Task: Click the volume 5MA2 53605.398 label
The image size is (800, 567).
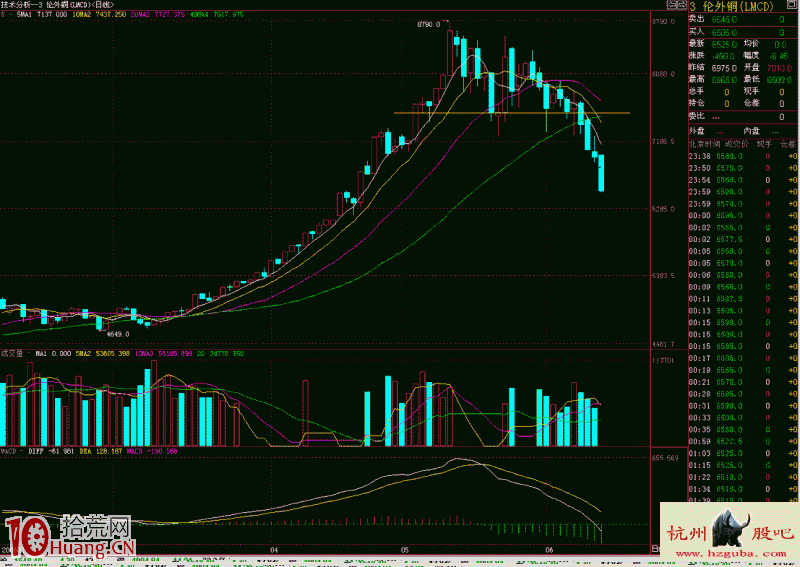Action: 103,354
